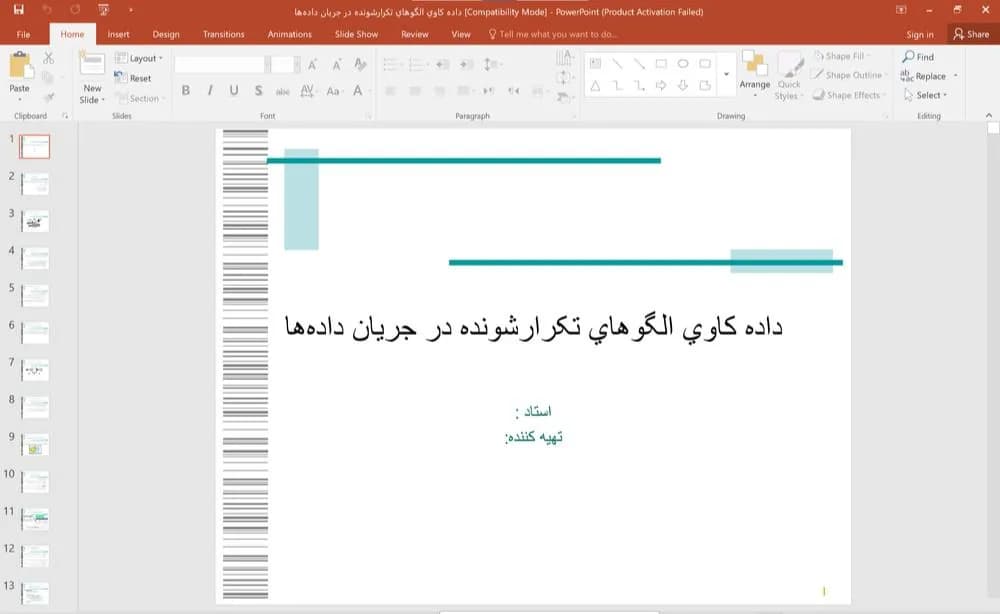Toggle Italic formatting

(210, 91)
